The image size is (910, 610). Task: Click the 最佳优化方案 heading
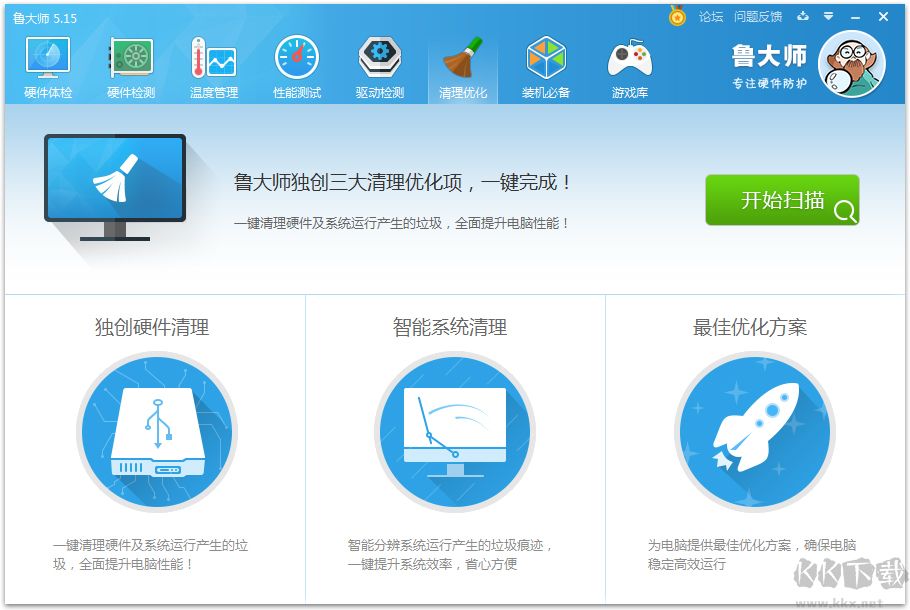(750, 327)
